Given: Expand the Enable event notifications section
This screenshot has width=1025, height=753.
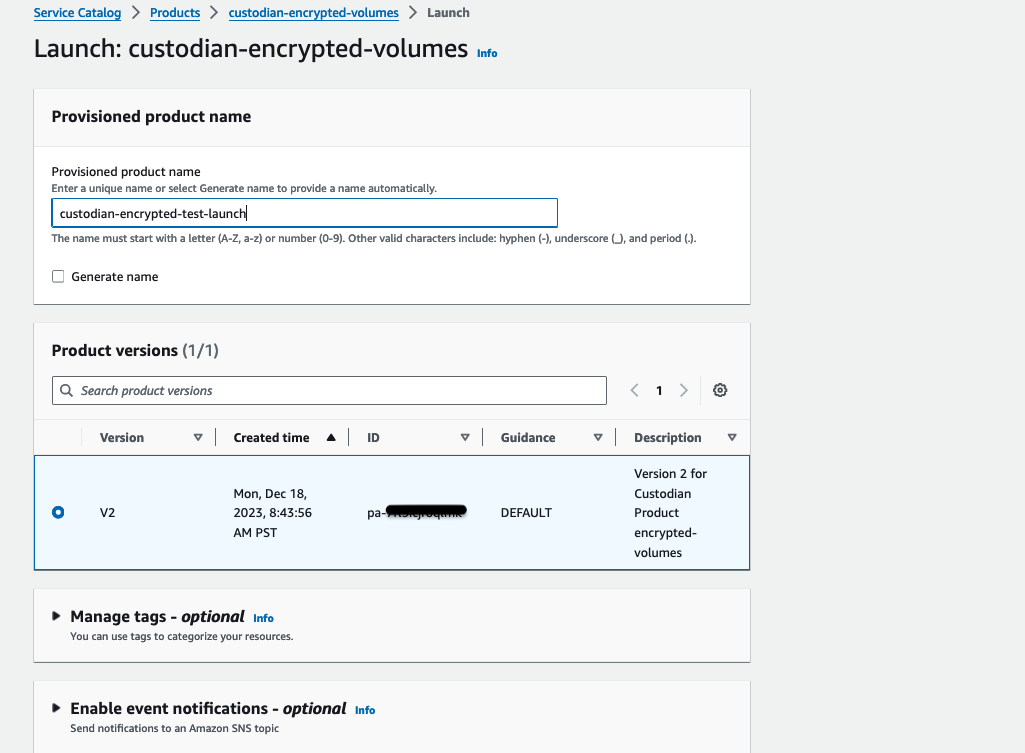Looking at the screenshot, I should tap(57, 708).
